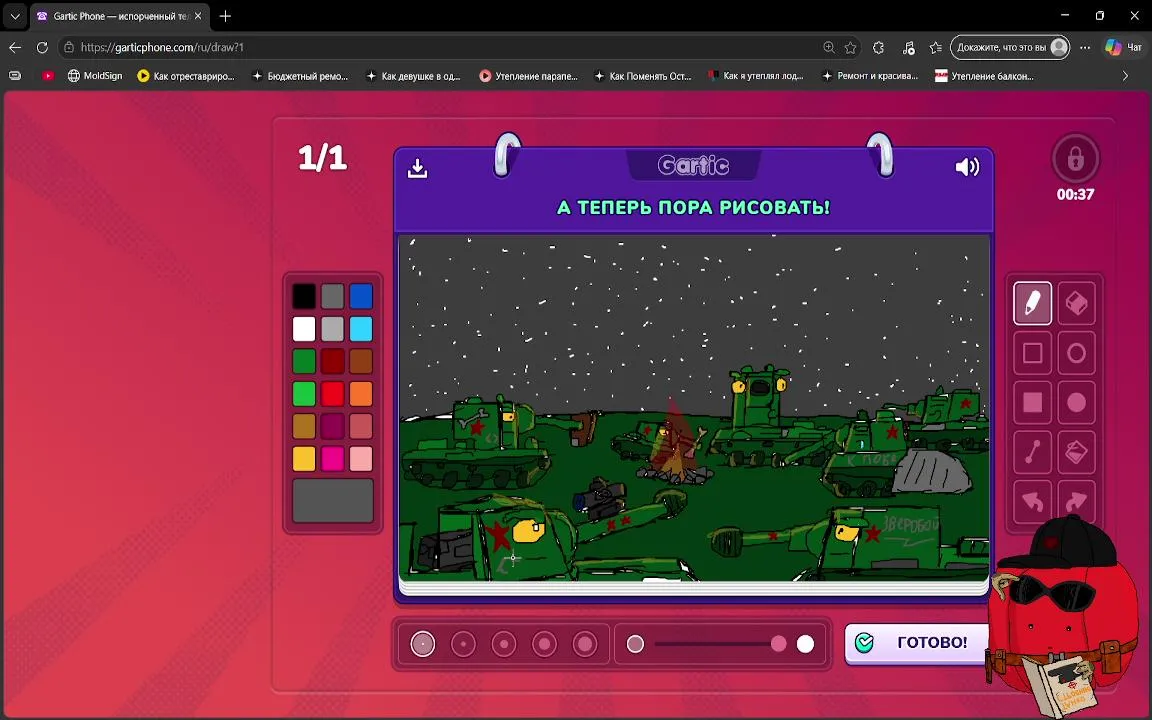Image resolution: width=1152 pixels, height=720 pixels.
Task: Select the empty rectangle tool
Action: (x=1032, y=353)
